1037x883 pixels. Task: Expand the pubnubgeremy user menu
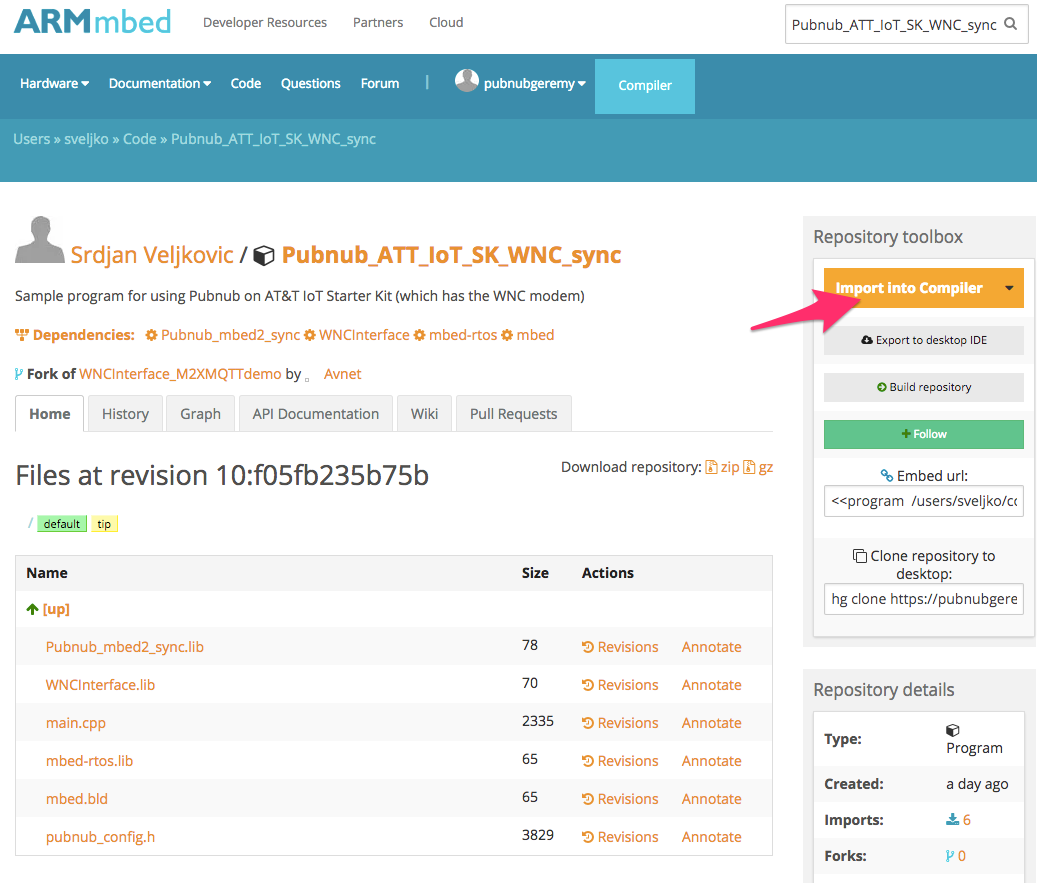pyautogui.click(x=534, y=84)
